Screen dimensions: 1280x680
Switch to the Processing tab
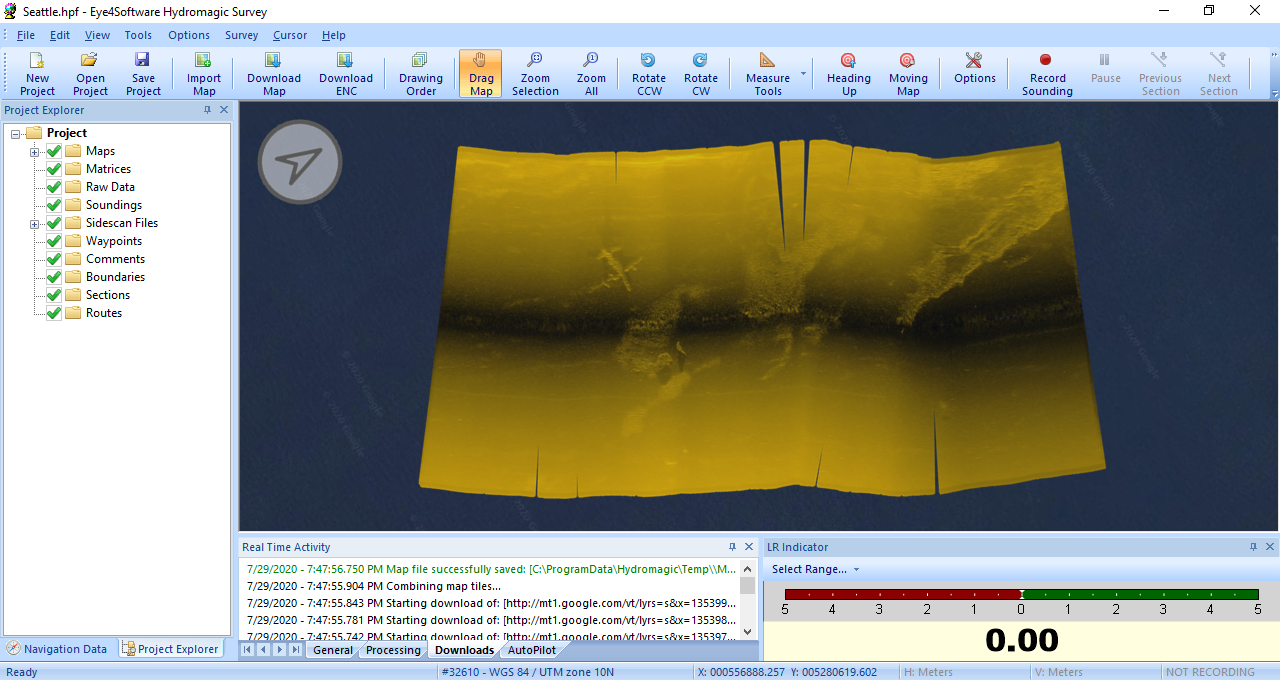coord(393,650)
